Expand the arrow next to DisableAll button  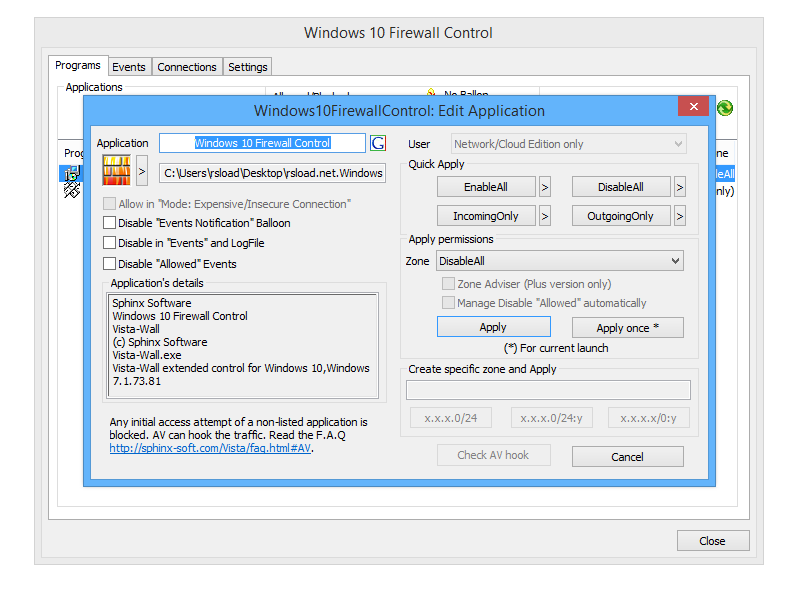point(680,187)
